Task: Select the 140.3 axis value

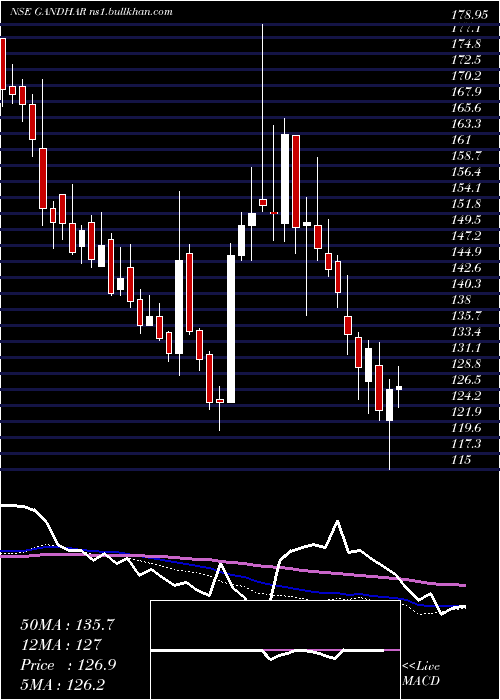Action: click(467, 284)
